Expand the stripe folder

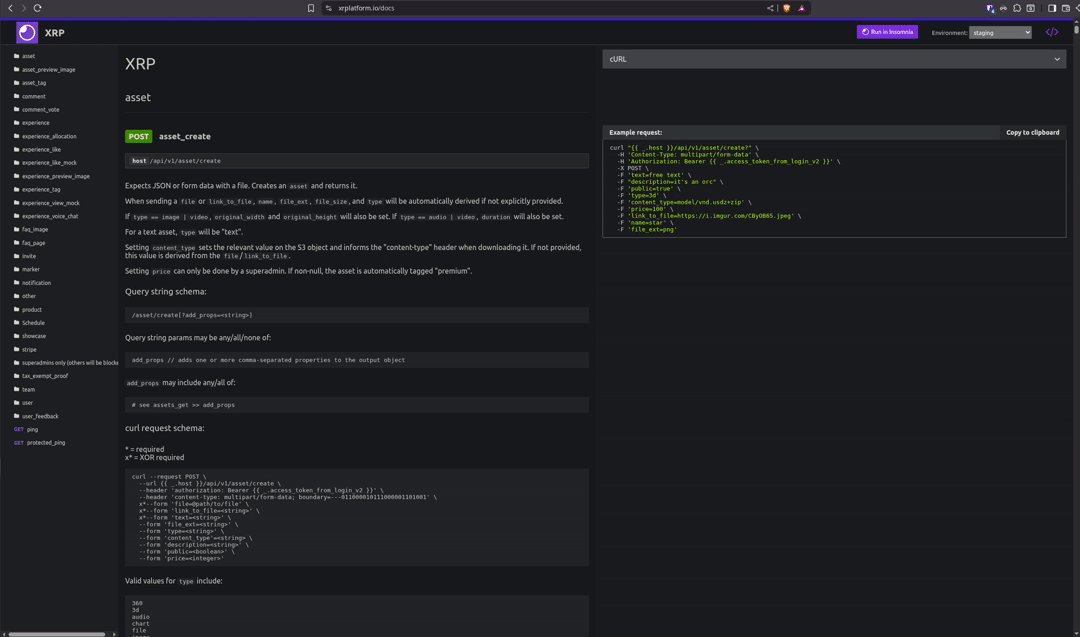29,349
